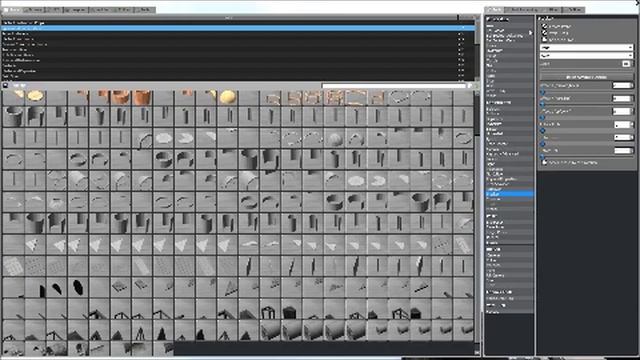This screenshot has width=640, height=360.
Task: Tick the unchecked third checkbox at top of properties panel
Action: pyautogui.click(x=544, y=39)
